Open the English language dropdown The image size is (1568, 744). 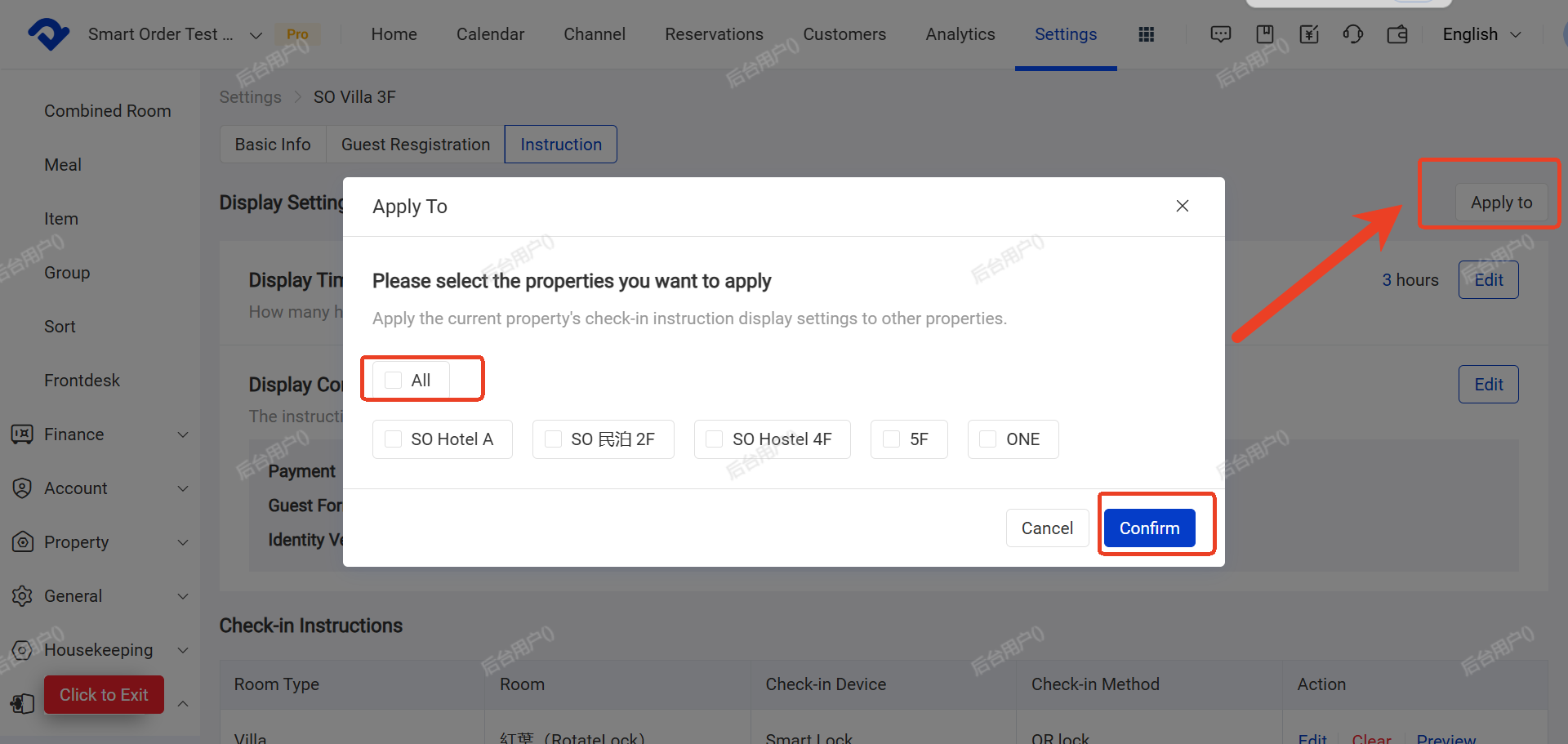[x=1481, y=34]
